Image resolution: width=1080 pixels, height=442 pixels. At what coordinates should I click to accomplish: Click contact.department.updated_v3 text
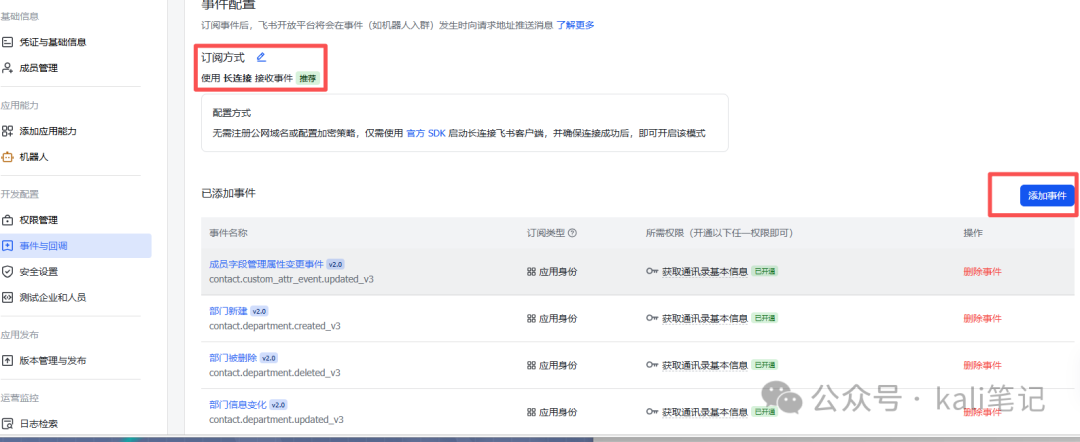(276, 419)
